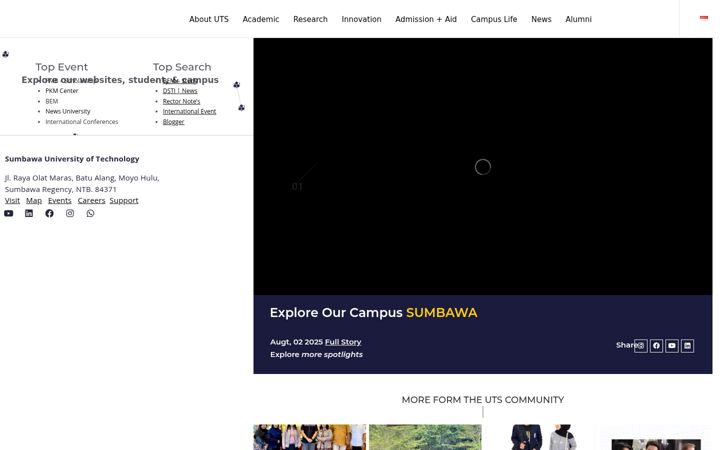
Task: Click the Sumbawa University of Technology title
Action: 72,159
